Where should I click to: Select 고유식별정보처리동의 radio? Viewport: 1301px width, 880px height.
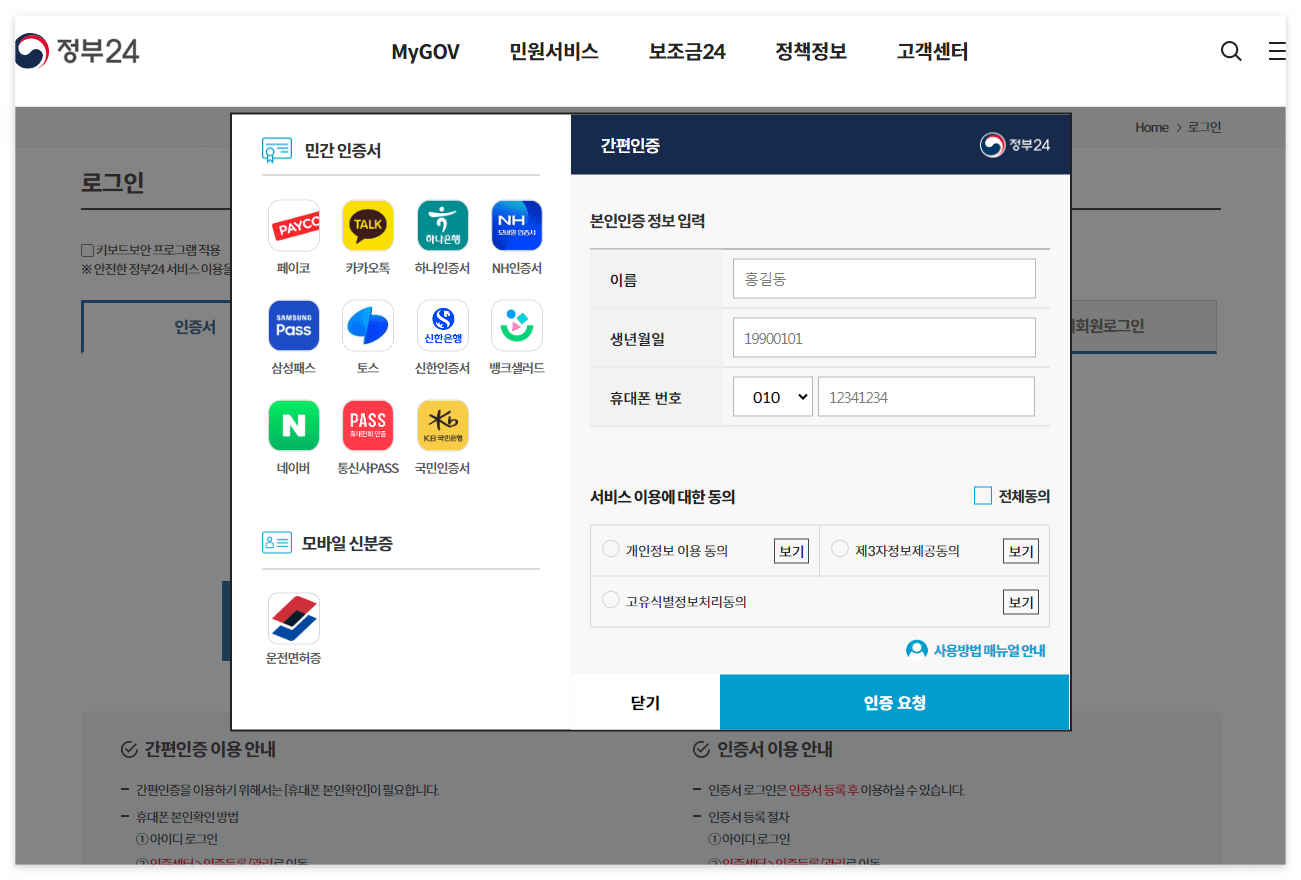[x=611, y=600]
